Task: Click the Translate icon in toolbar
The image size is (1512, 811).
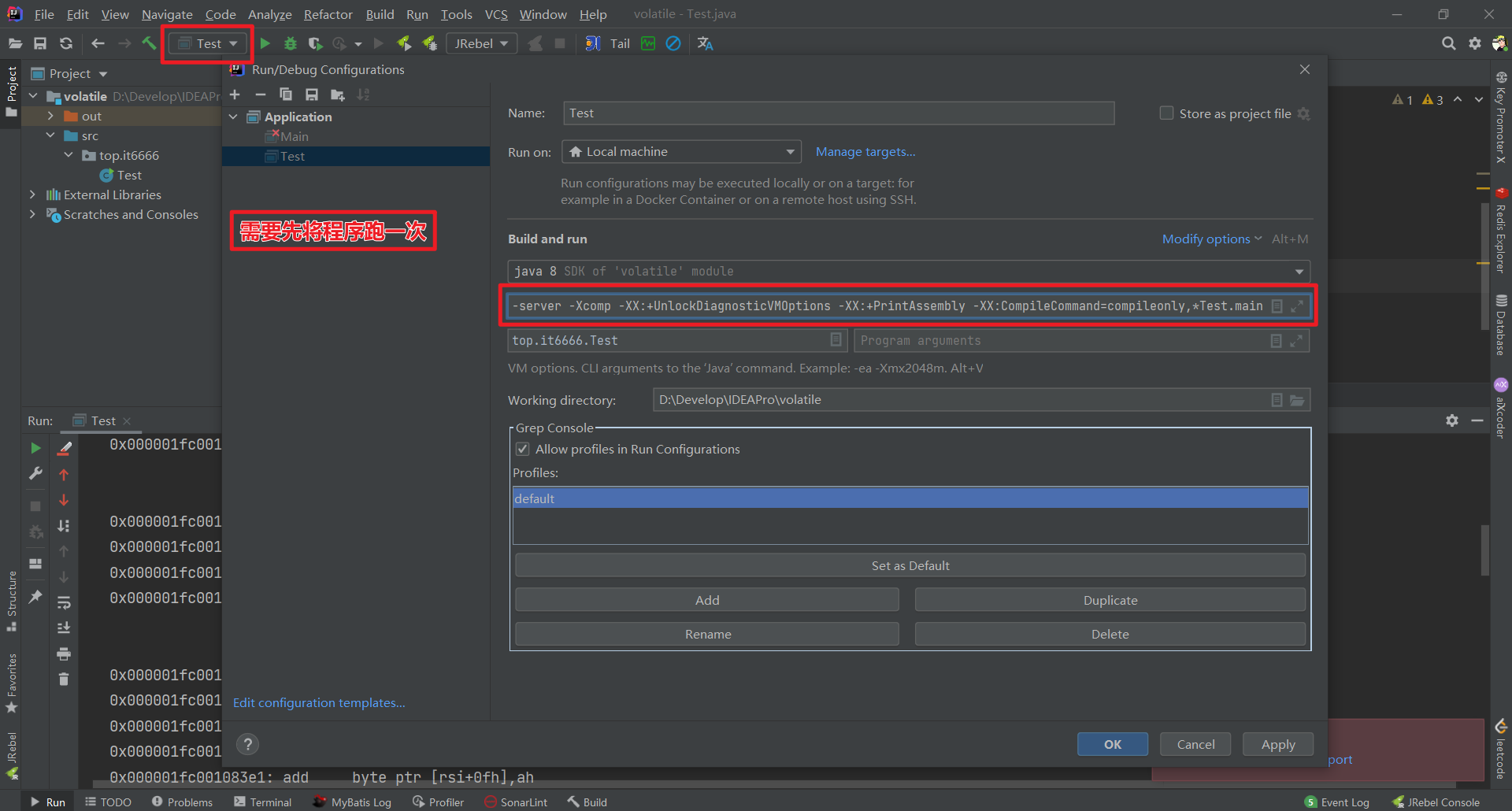Action: [x=706, y=43]
